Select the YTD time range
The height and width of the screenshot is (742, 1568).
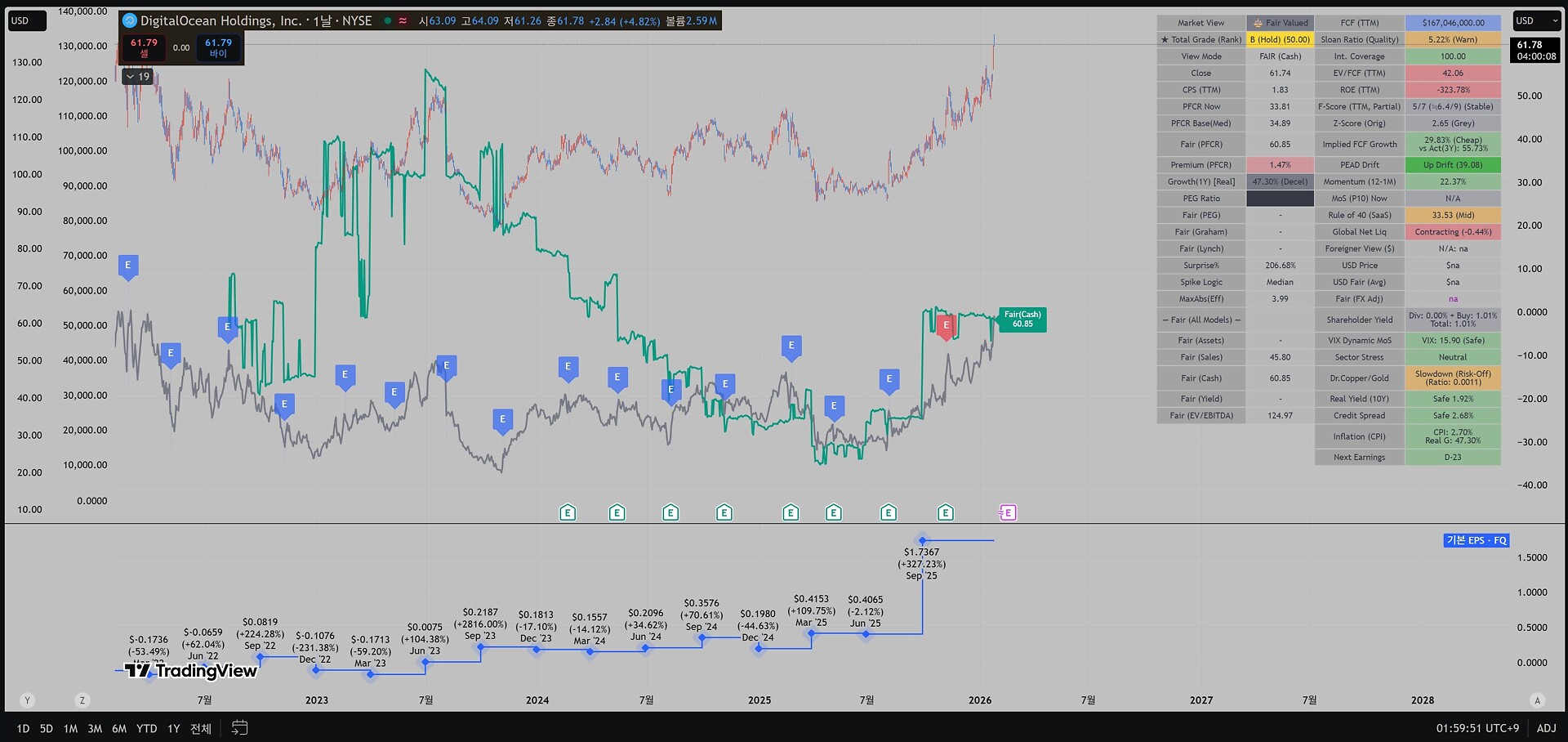pyautogui.click(x=147, y=728)
